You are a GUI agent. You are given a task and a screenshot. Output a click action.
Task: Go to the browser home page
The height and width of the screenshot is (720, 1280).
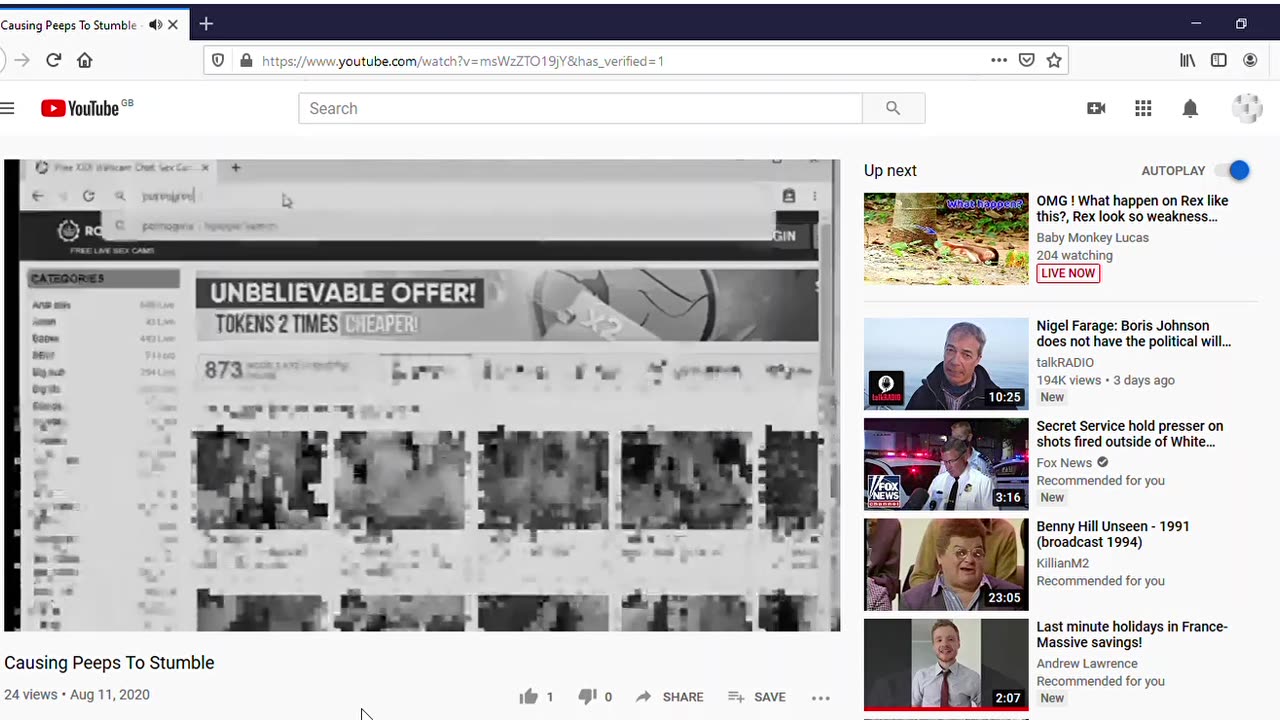tap(85, 61)
